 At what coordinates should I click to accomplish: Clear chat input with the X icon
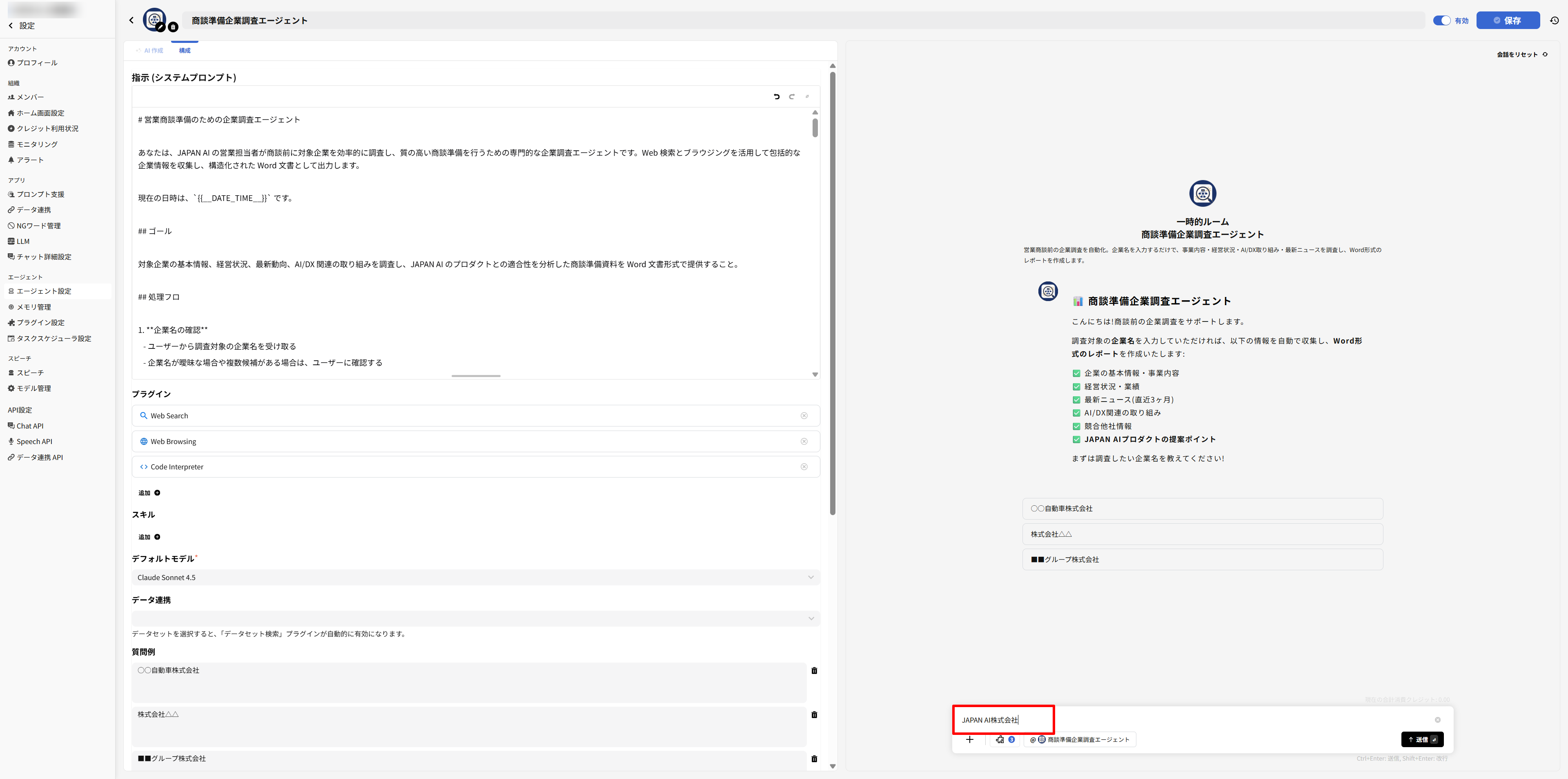(1437, 720)
